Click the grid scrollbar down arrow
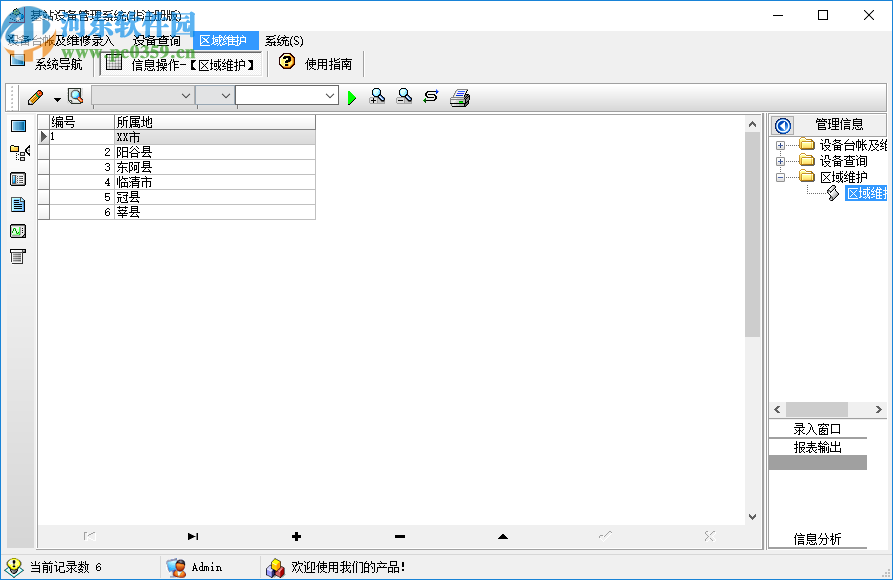This screenshot has height=580, width=893. (752, 517)
